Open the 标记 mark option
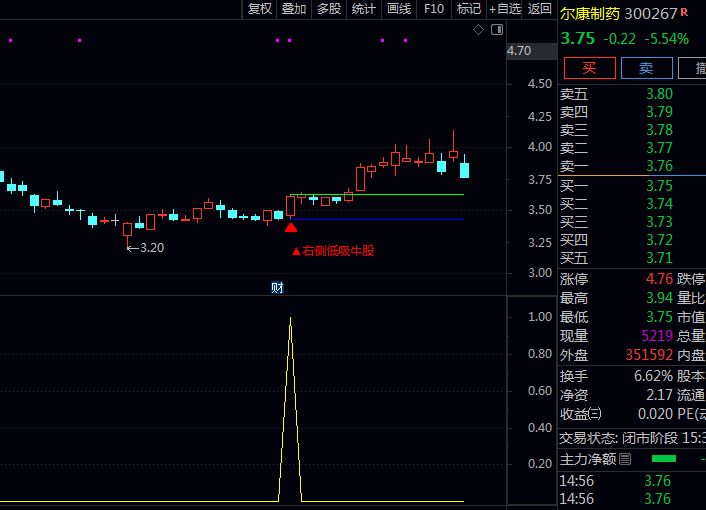The image size is (706, 510). click(469, 9)
